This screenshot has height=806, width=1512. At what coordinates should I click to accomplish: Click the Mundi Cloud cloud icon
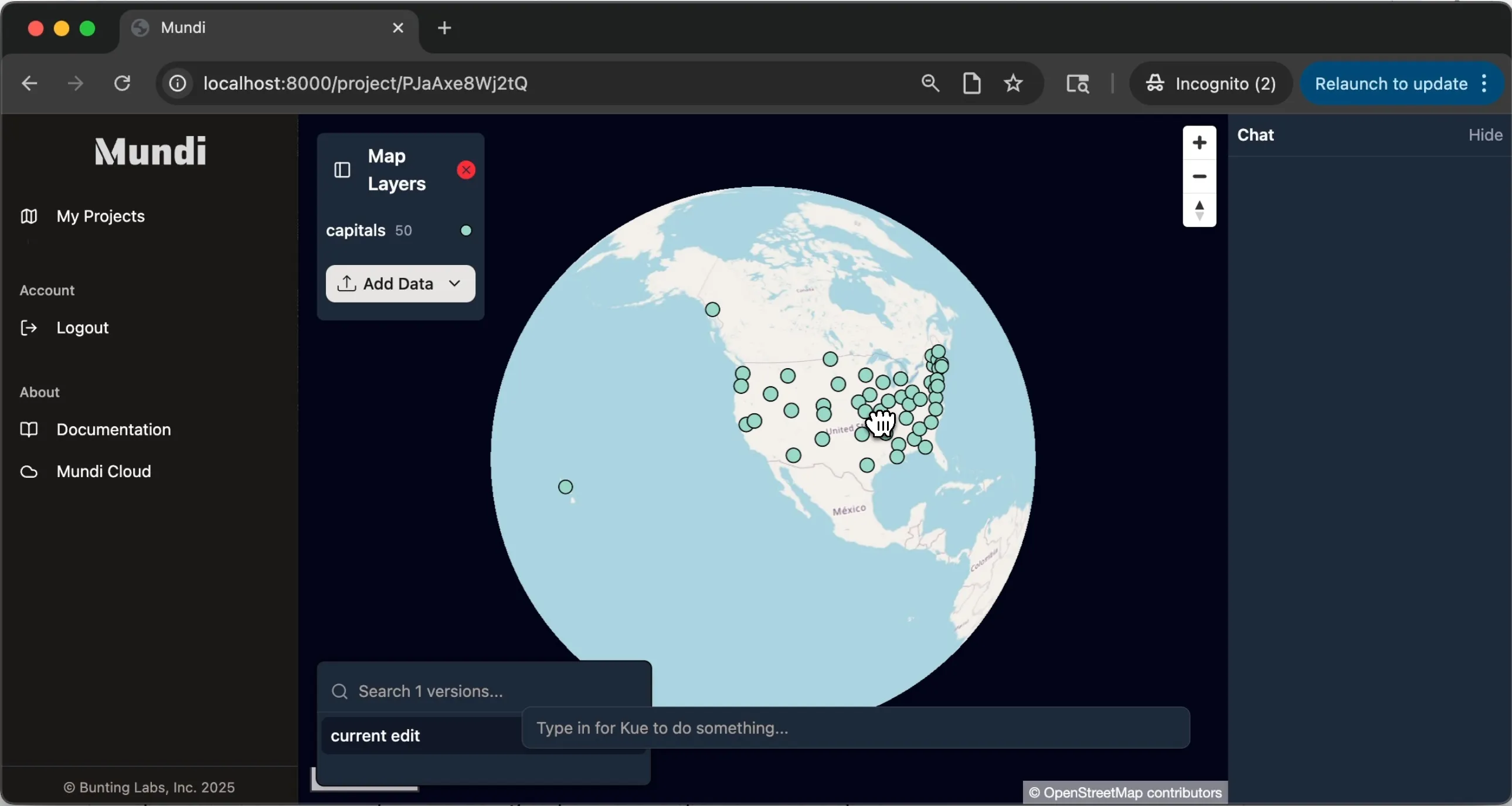click(29, 471)
